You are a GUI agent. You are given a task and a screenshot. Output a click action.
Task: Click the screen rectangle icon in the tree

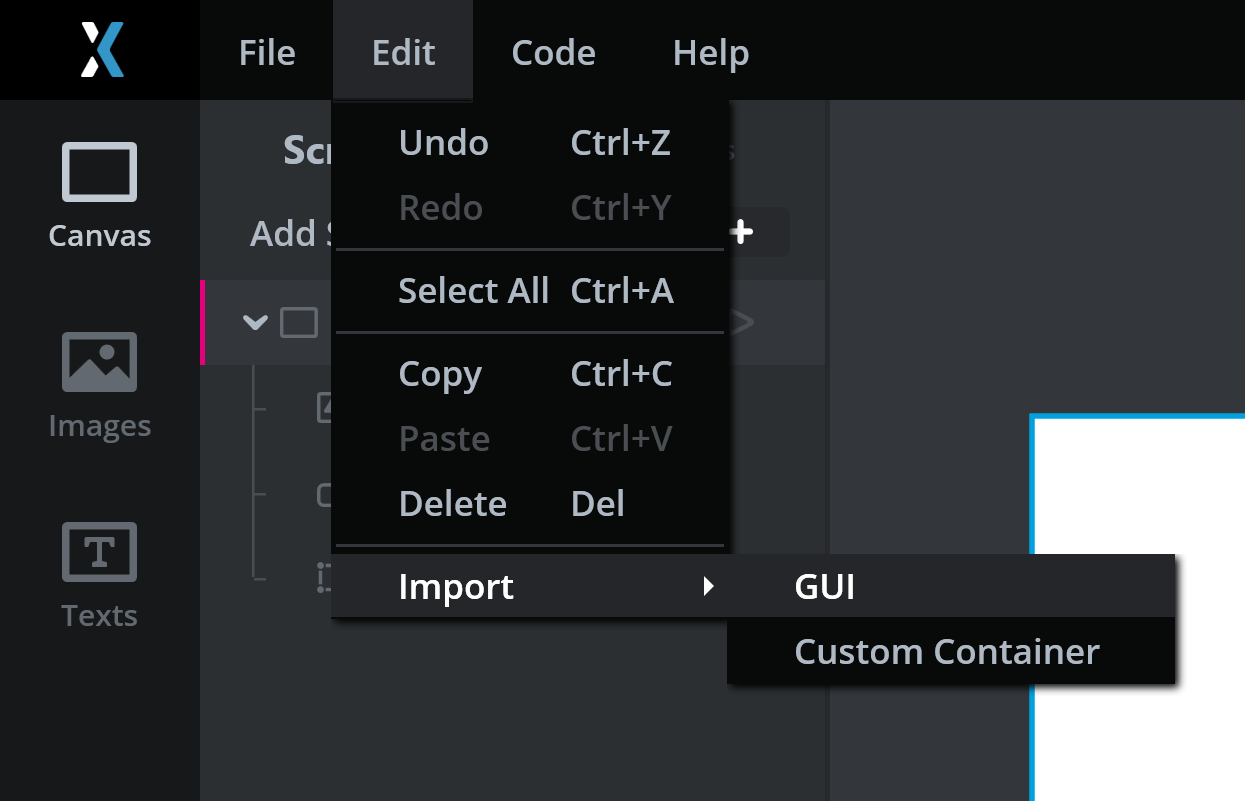click(x=298, y=322)
